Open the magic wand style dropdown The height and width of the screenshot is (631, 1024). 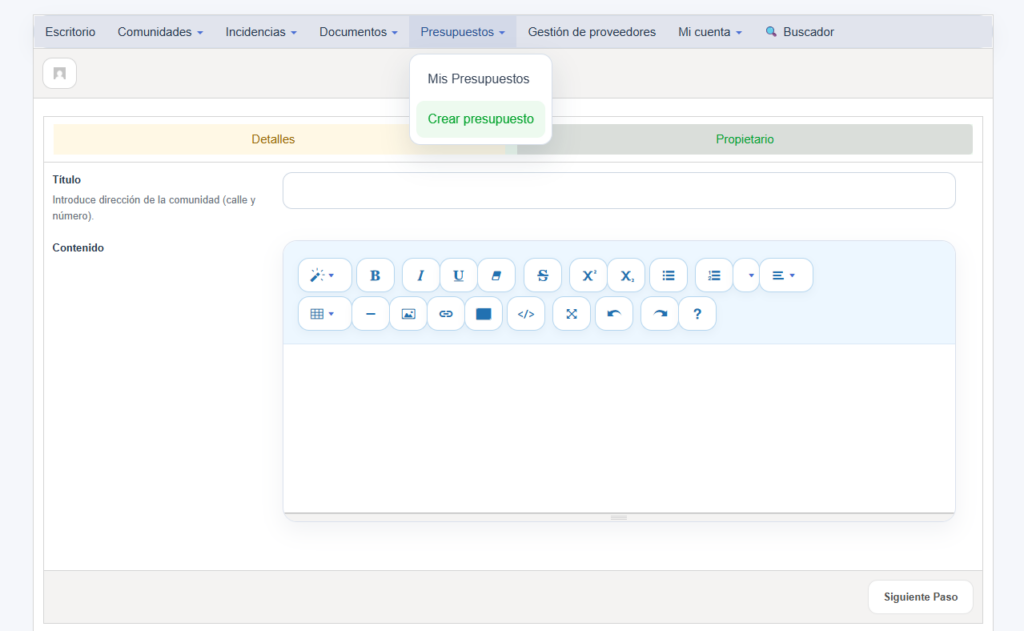coord(324,275)
